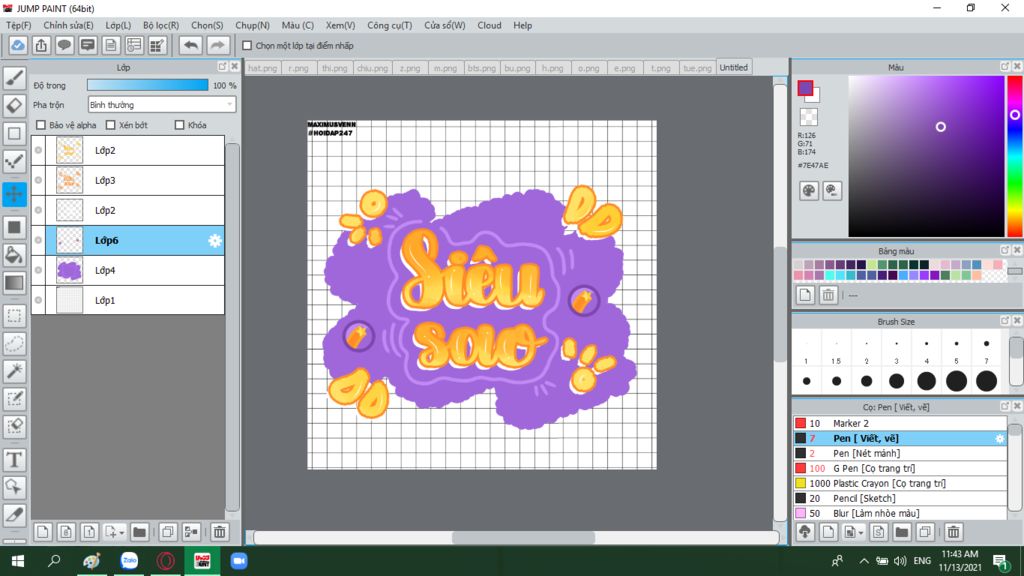
Task: Enable the Xén bớt checkbox
Action: [x=110, y=125]
